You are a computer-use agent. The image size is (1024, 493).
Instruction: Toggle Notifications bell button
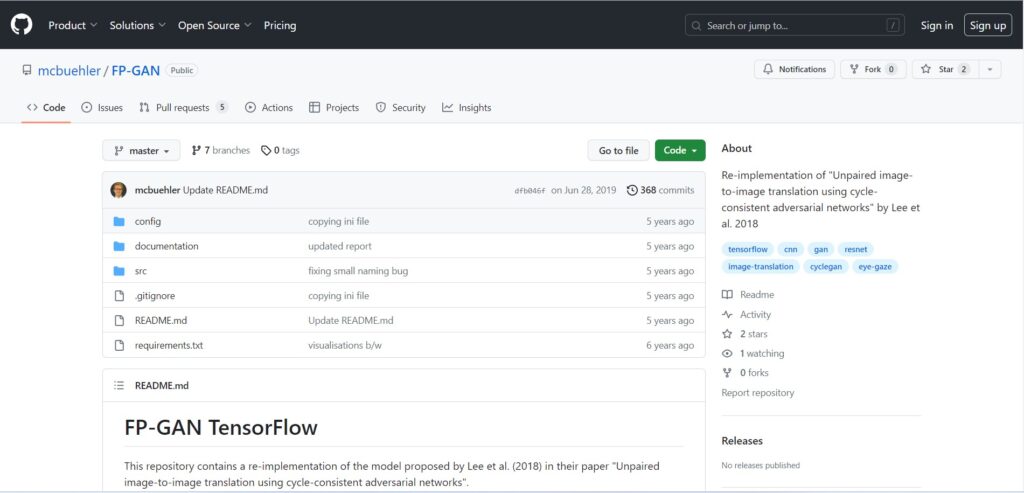(794, 69)
